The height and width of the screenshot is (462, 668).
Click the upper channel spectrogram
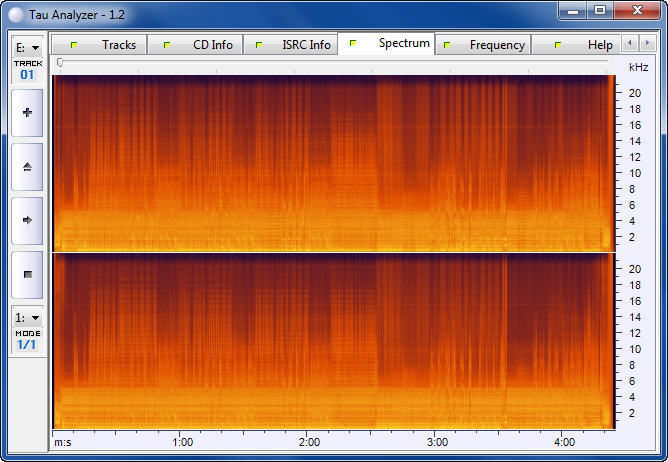click(x=330, y=162)
